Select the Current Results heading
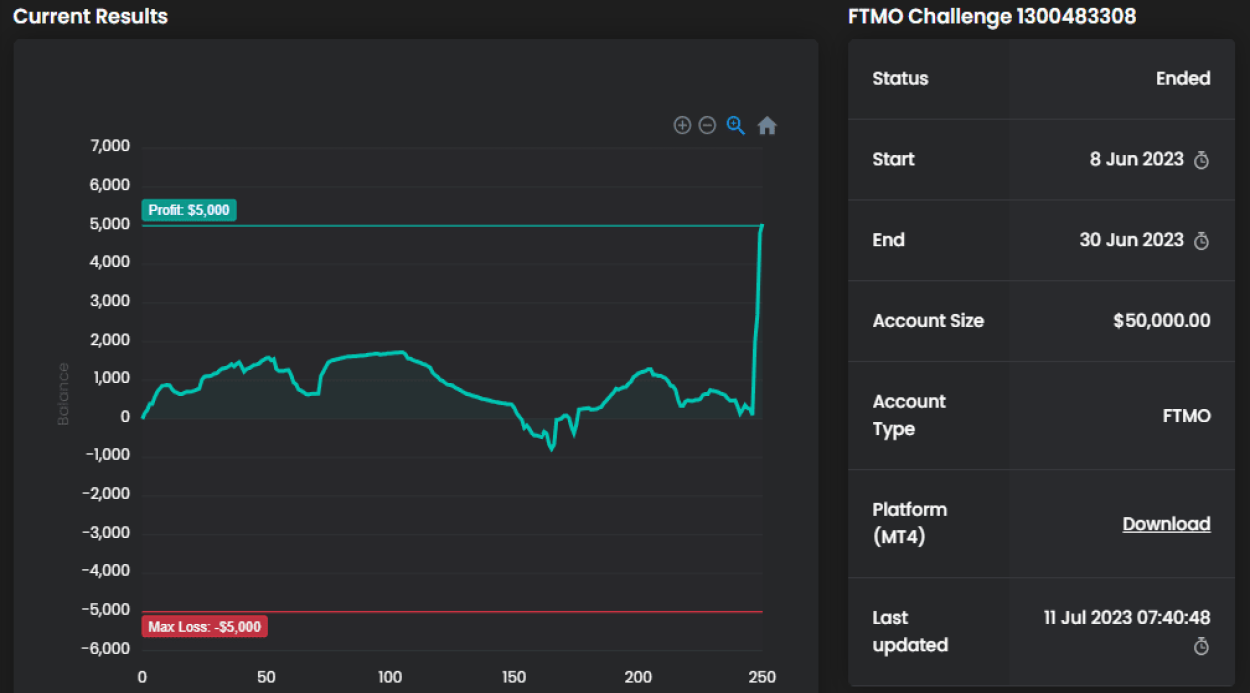Screen dimensions: 1250x693 pyautogui.click(x=90, y=17)
